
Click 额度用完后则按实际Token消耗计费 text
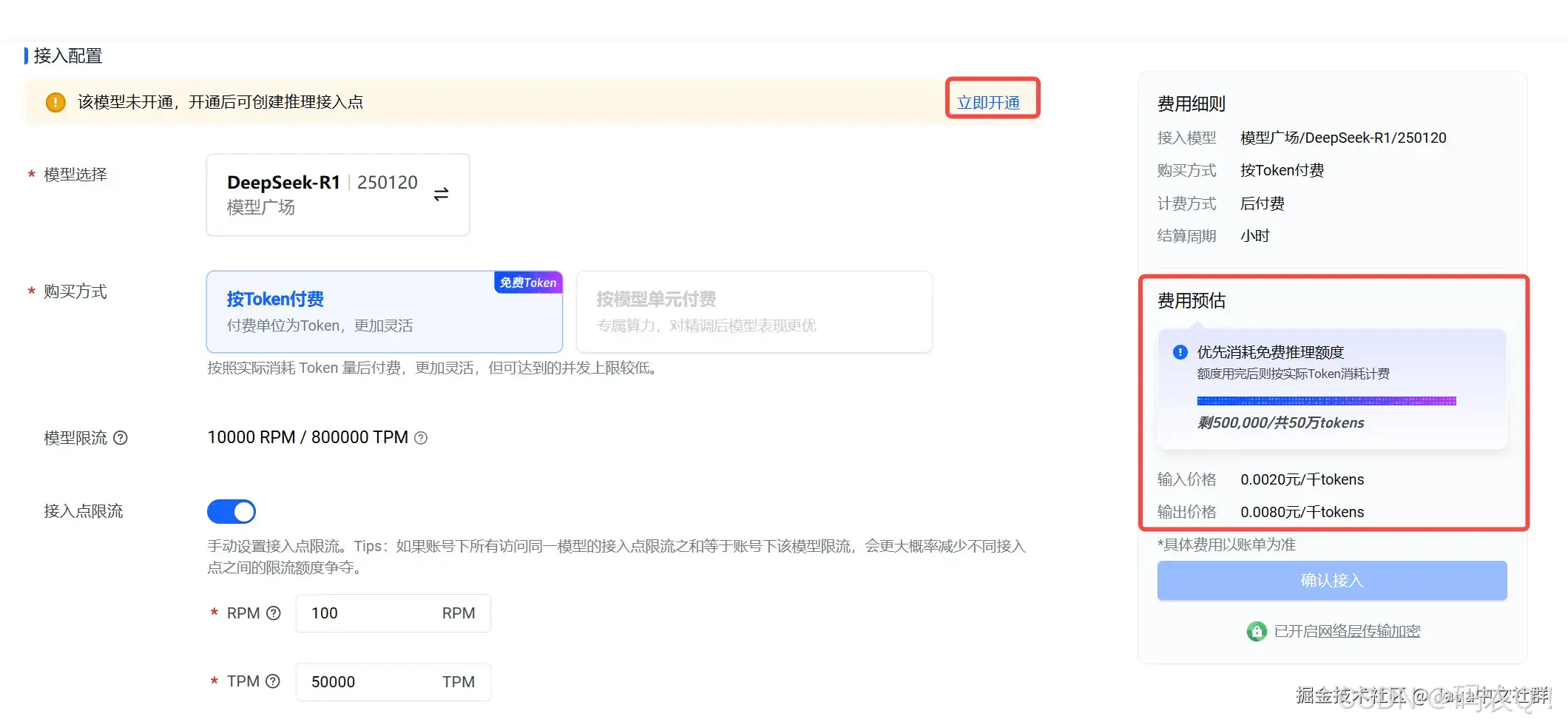(1294, 374)
